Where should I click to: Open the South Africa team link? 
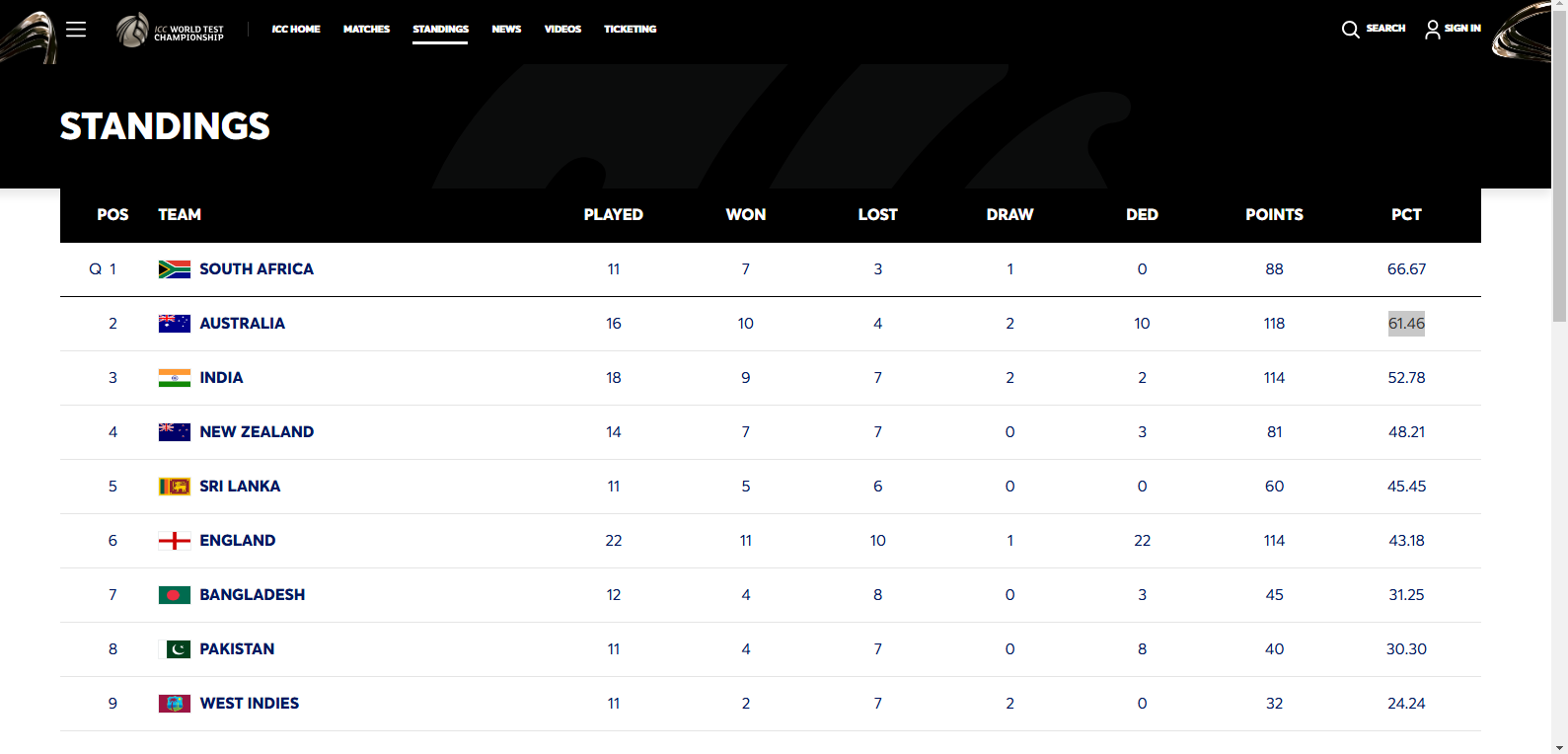257,269
